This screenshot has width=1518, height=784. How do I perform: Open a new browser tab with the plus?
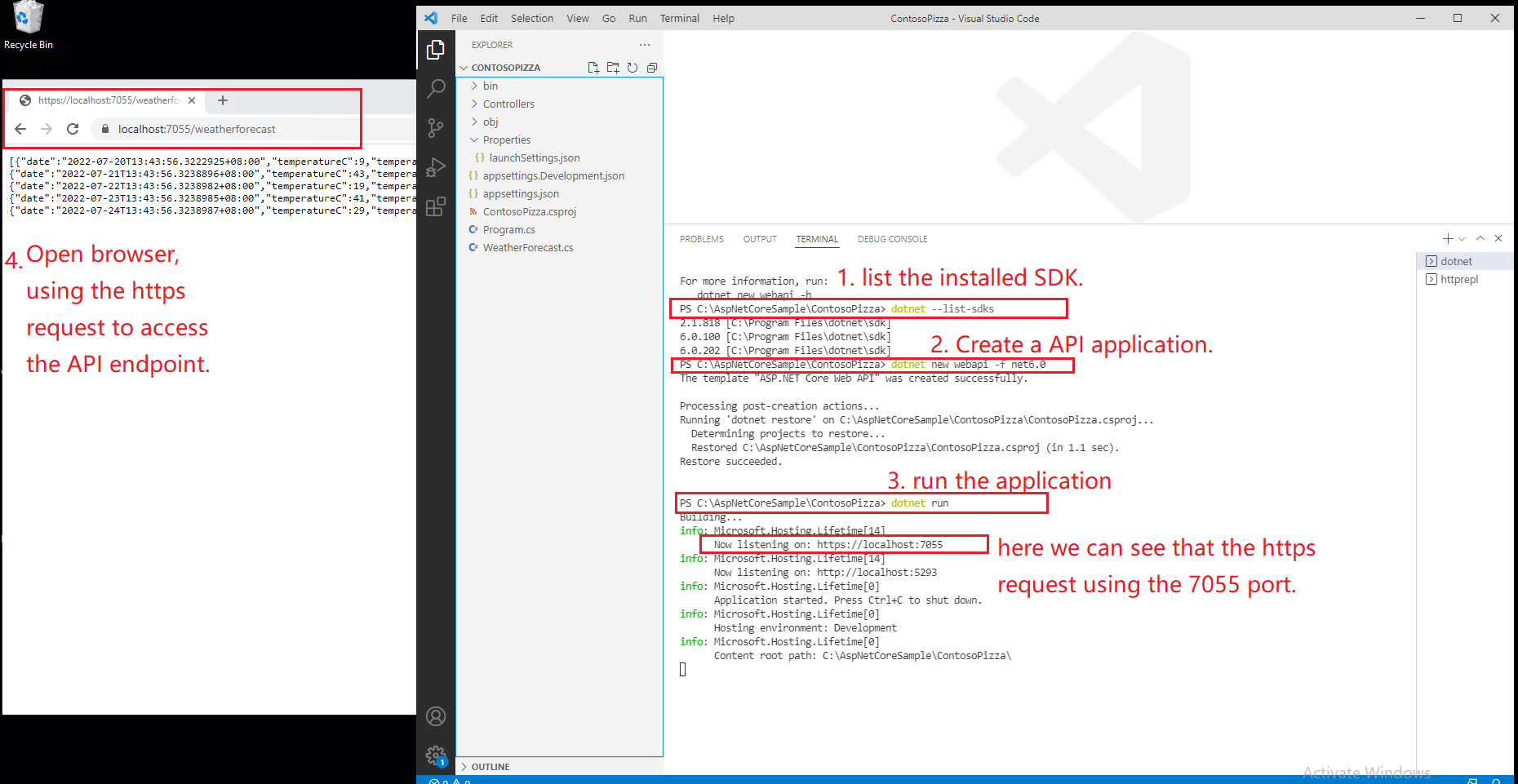tap(223, 100)
